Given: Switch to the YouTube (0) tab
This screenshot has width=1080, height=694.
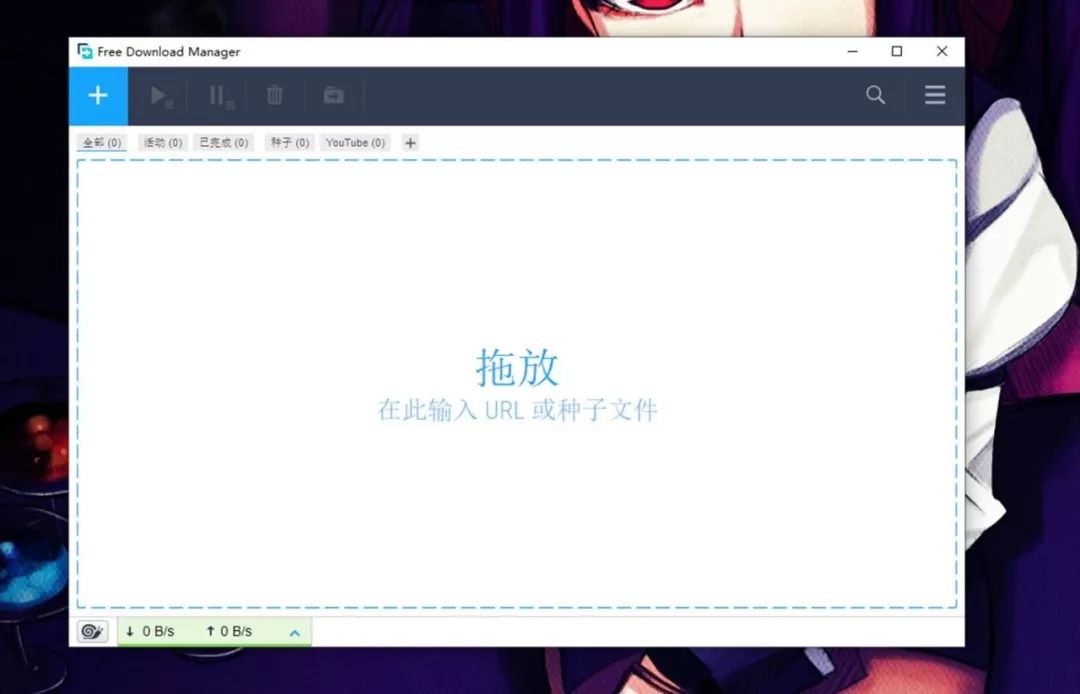Looking at the screenshot, I should pos(355,143).
